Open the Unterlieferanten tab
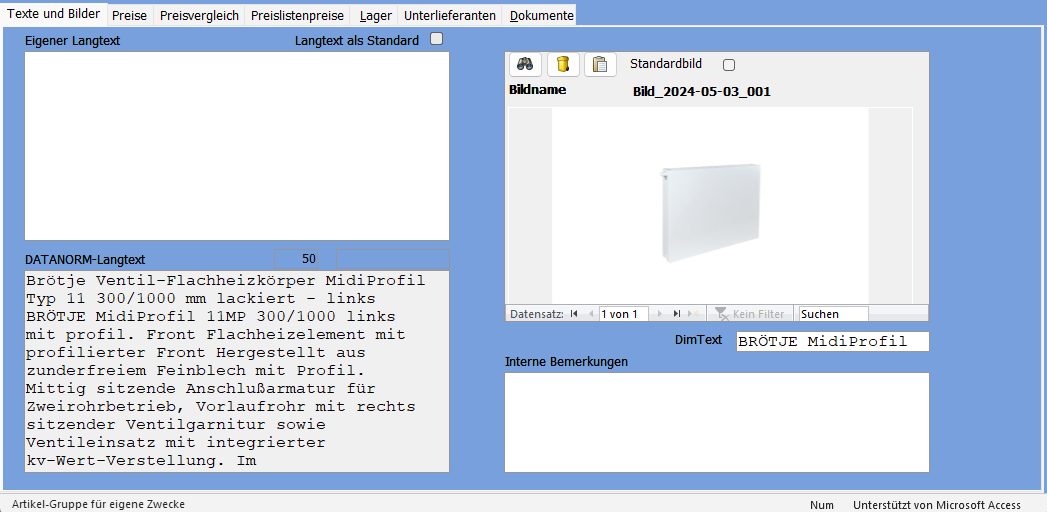The image size is (1047, 512). 449,16
